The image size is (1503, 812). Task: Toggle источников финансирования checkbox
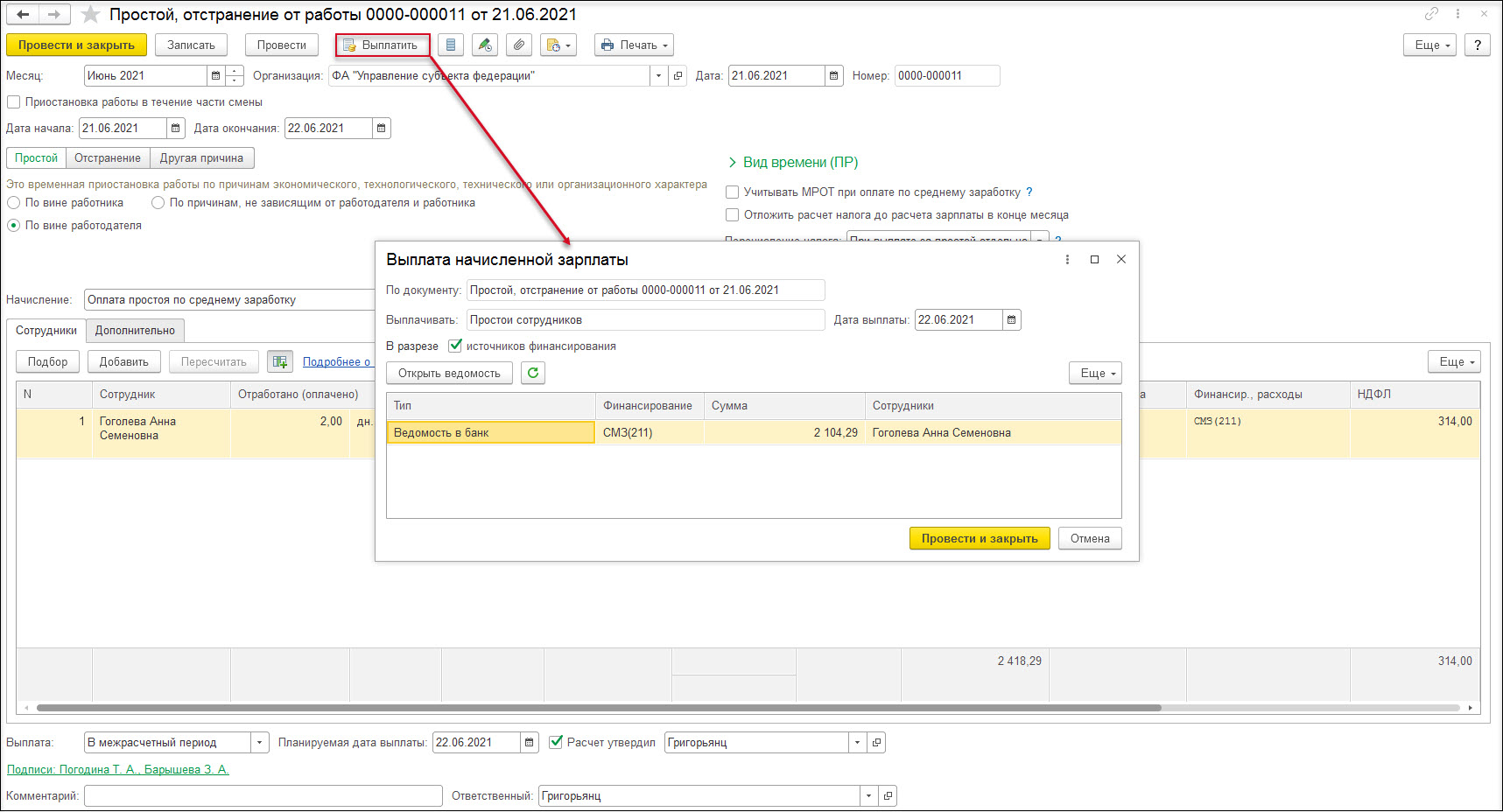(455, 346)
